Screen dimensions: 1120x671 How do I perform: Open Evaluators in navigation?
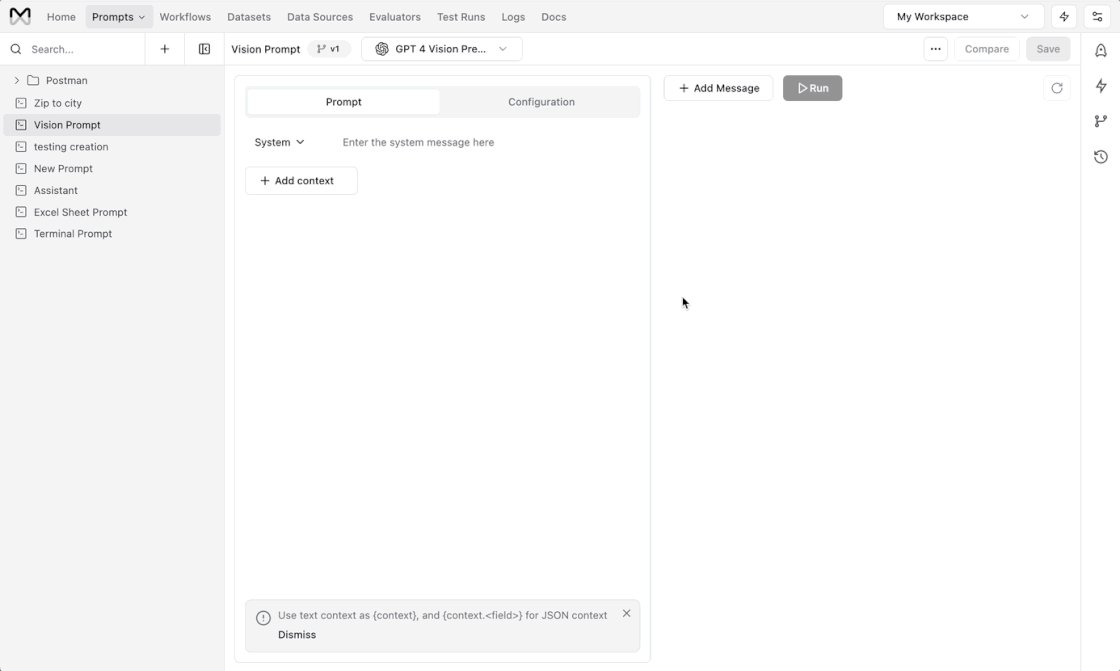pos(394,16)
